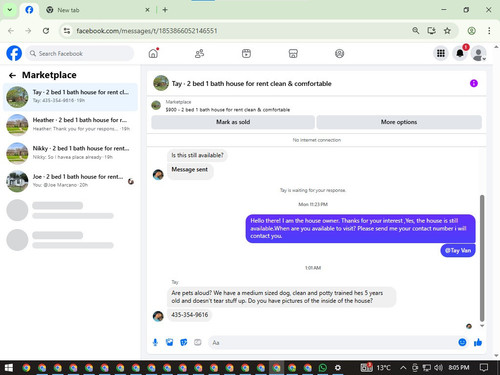Viewport: 500px width, 375px height.
Task: Open the account profile menu
Action: click(x=479, y=53)
